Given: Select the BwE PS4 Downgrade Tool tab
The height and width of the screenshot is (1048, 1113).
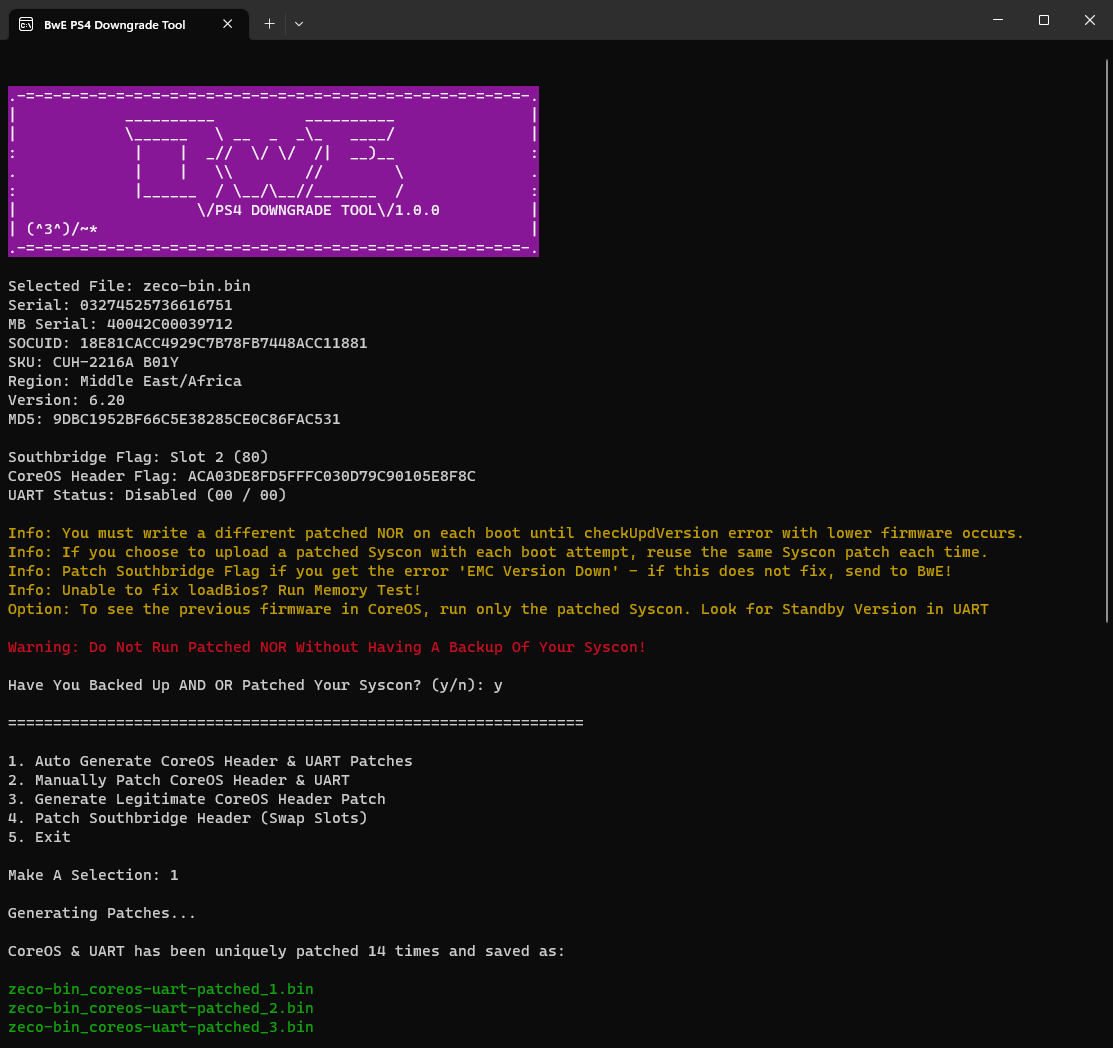Looking at the screenshot, I should coord(128,24).
